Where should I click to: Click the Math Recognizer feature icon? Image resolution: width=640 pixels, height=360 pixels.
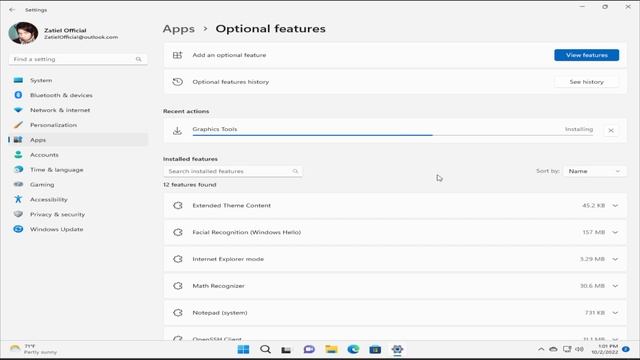coord(178,286)
